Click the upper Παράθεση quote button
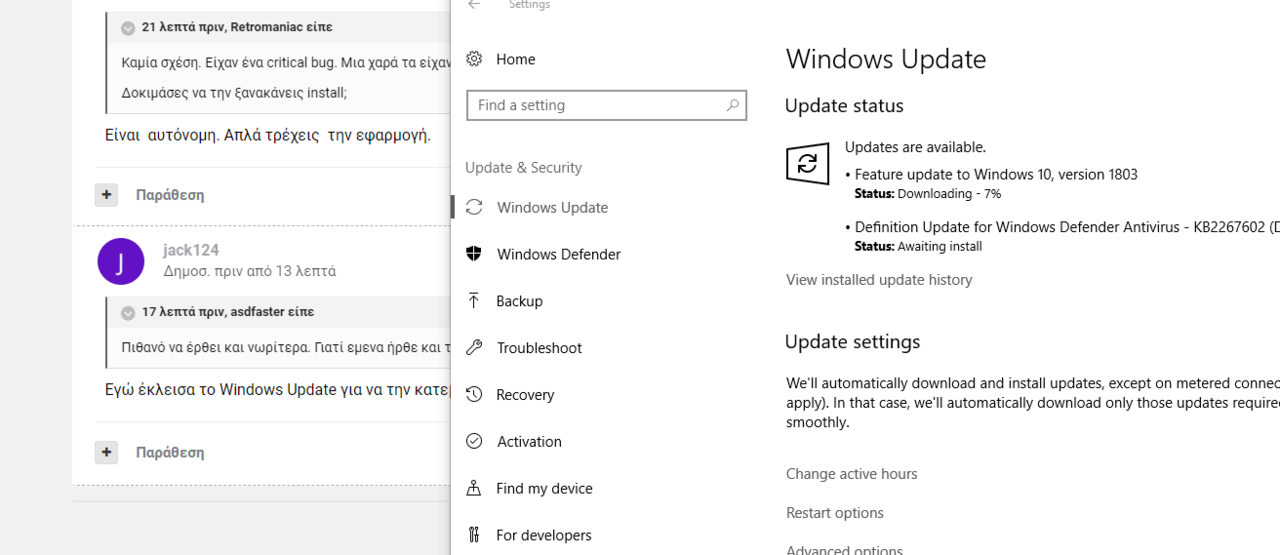Image resolution: width=1280 pixels, height=555 pixels. [170, 195]
